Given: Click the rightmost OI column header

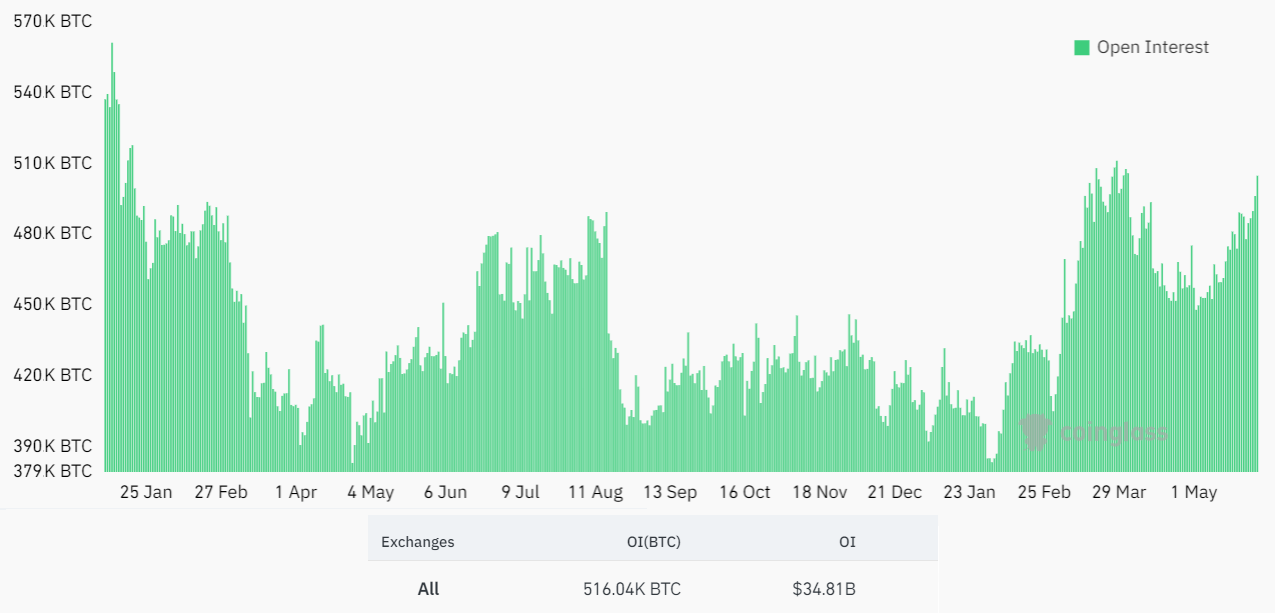Looking at the screenshot, I should [x=846, y=542].
